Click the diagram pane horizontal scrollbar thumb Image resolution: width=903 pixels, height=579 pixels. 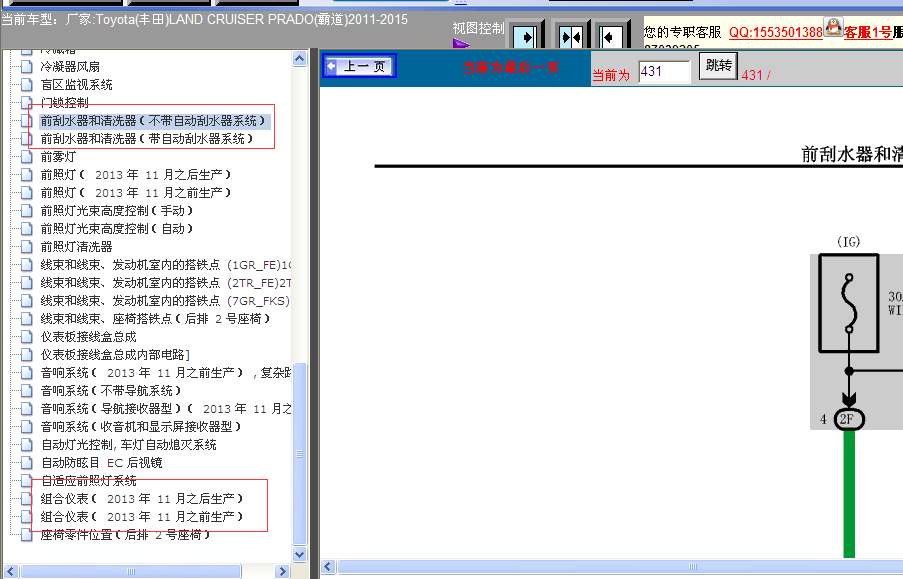click(x=621, y=566)
